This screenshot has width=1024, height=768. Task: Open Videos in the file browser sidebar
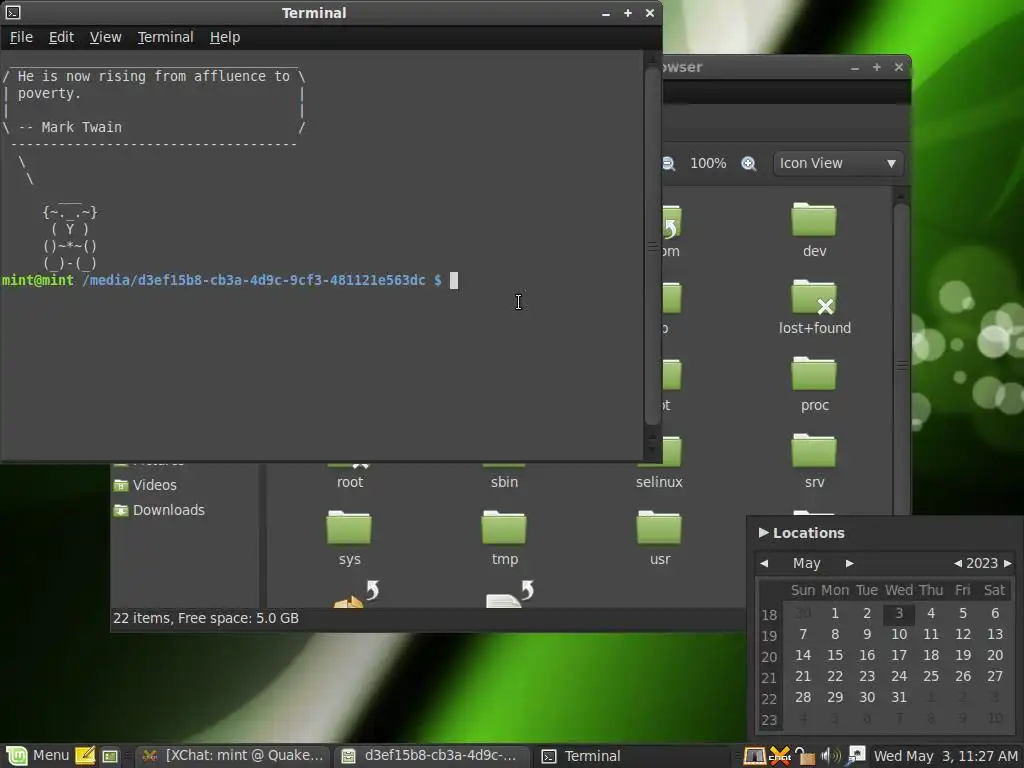[155, 485]
